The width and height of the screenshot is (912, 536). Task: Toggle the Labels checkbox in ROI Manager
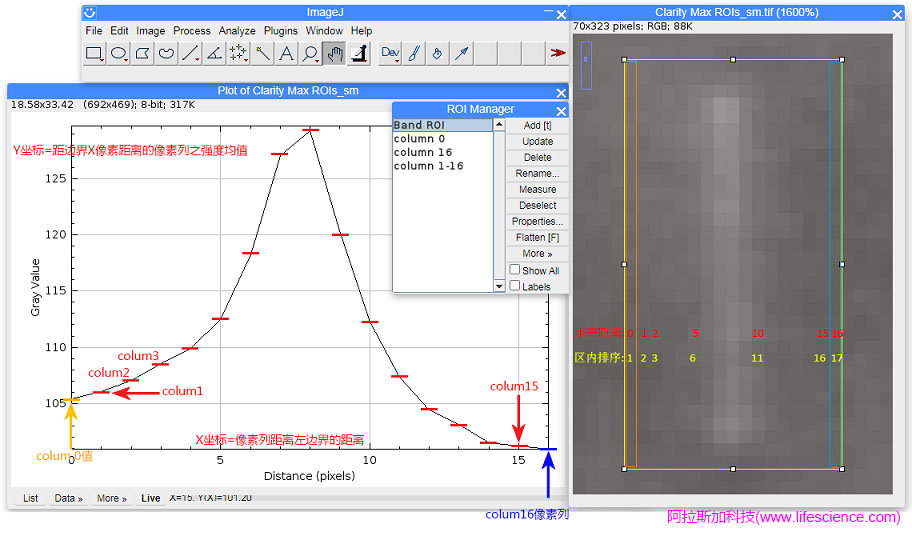click(515, 286)
